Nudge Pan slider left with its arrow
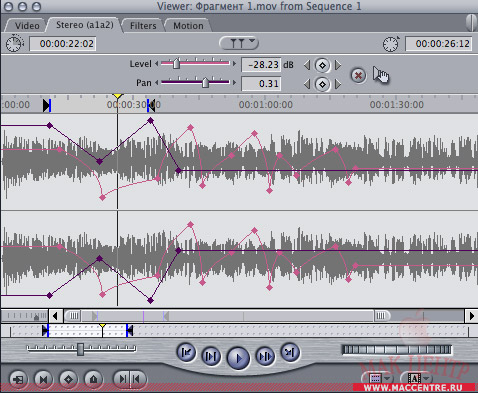Image resolution: width=478 pixels, height=393 pixels. click(157, 82)
